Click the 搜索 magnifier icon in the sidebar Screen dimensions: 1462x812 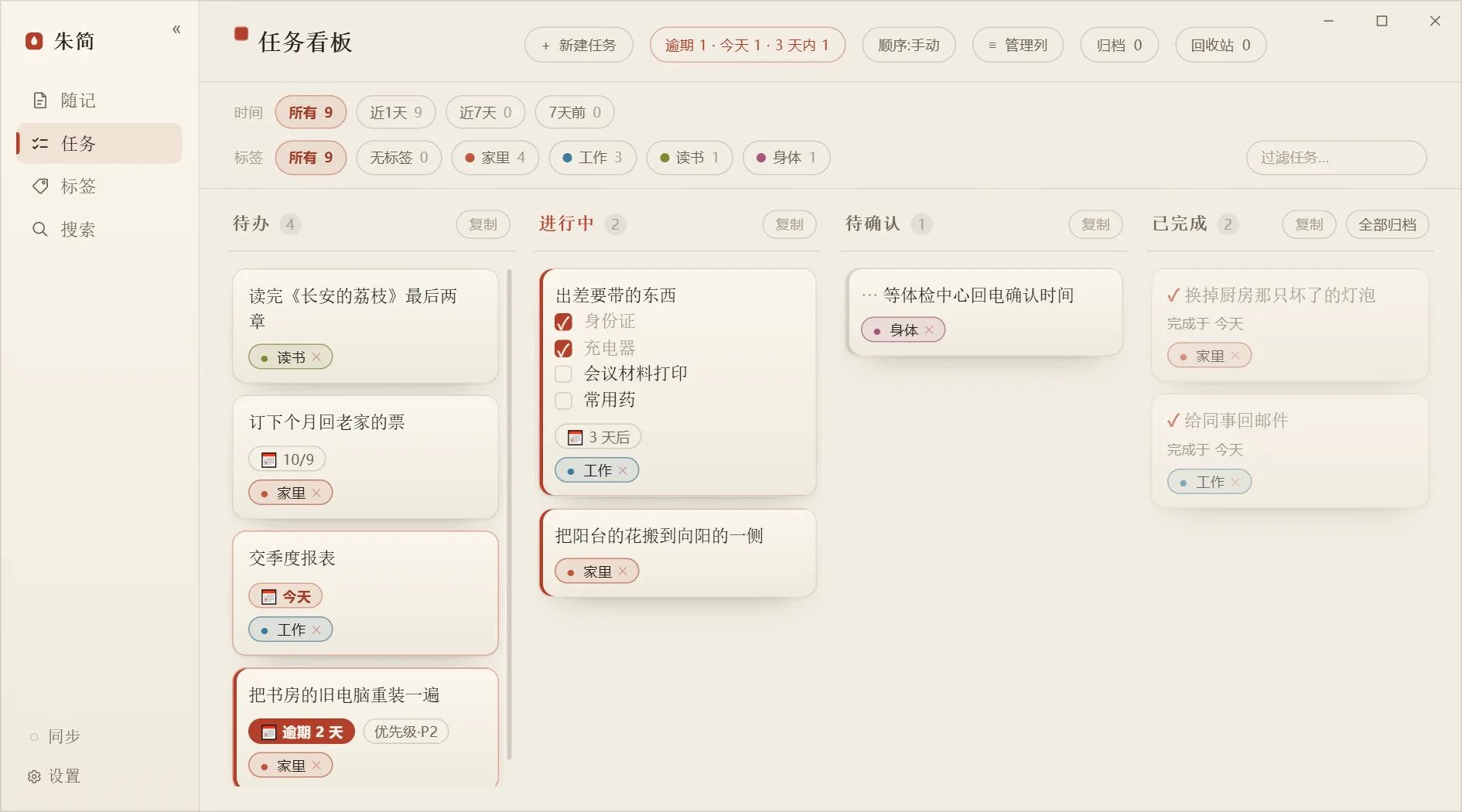tap(40, 230)
